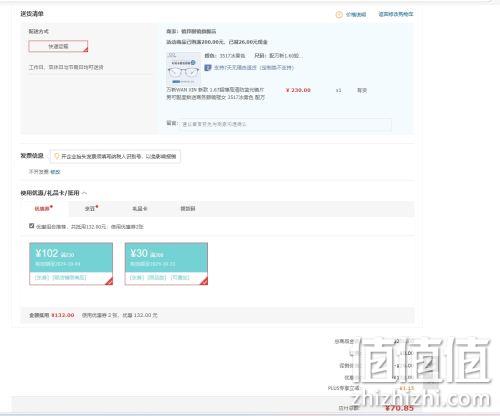Image resolution: width=500 pixels, height=416 pixels.
Task: Collapse the coupon/gift card section chevron
Action: [x=84, y=193]
